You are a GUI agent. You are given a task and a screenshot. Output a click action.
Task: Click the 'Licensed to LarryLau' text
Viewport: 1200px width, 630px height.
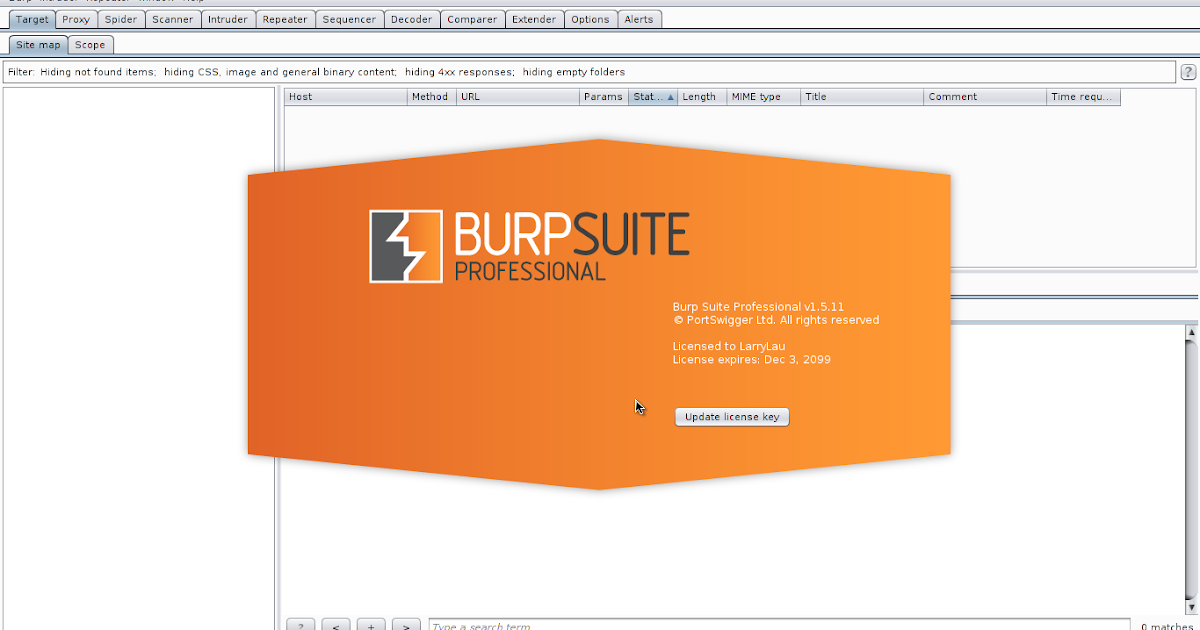[x=729, y=346]
